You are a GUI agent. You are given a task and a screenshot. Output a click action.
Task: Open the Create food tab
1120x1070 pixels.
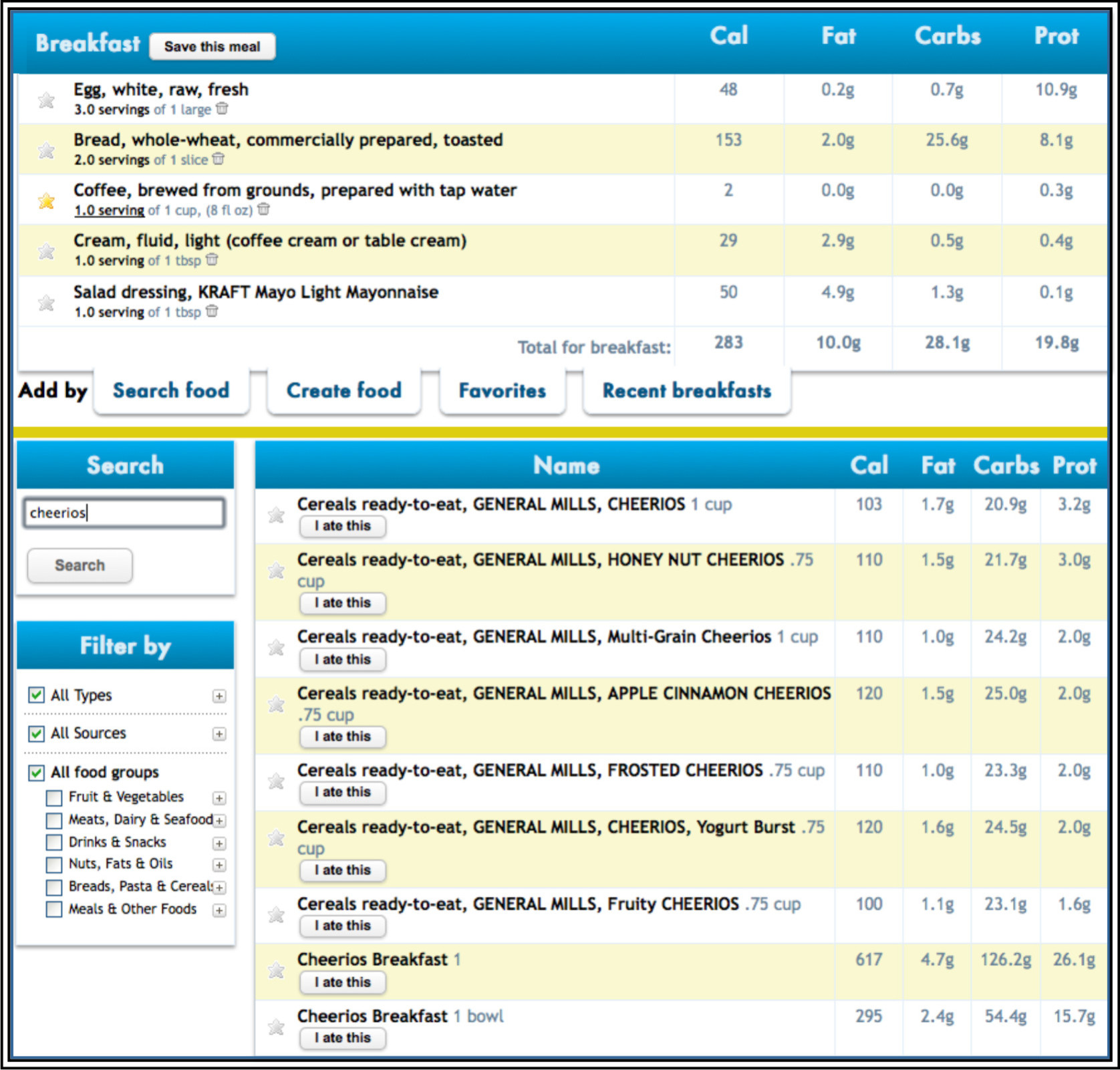click(344, 390)
